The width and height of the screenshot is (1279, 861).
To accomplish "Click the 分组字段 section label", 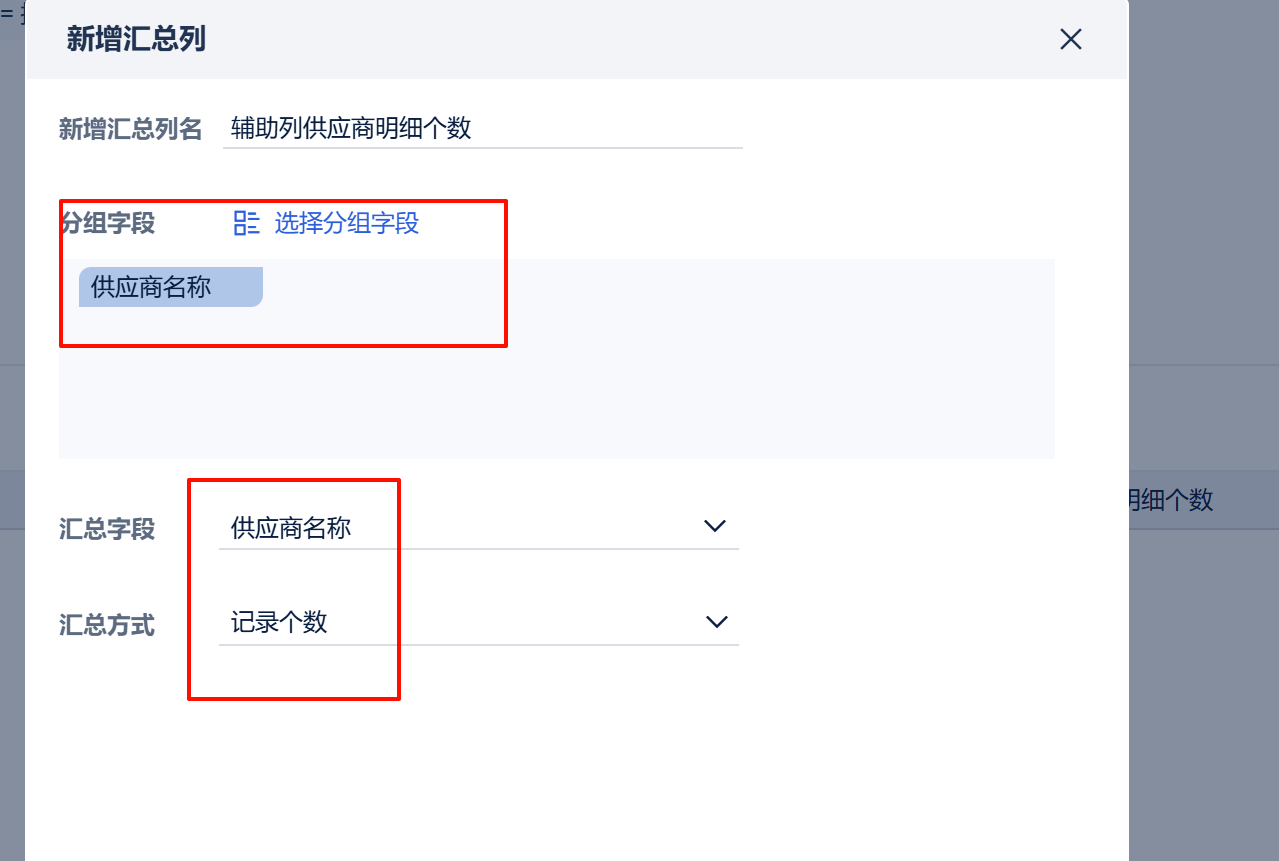I will click(x=108, y=223).
